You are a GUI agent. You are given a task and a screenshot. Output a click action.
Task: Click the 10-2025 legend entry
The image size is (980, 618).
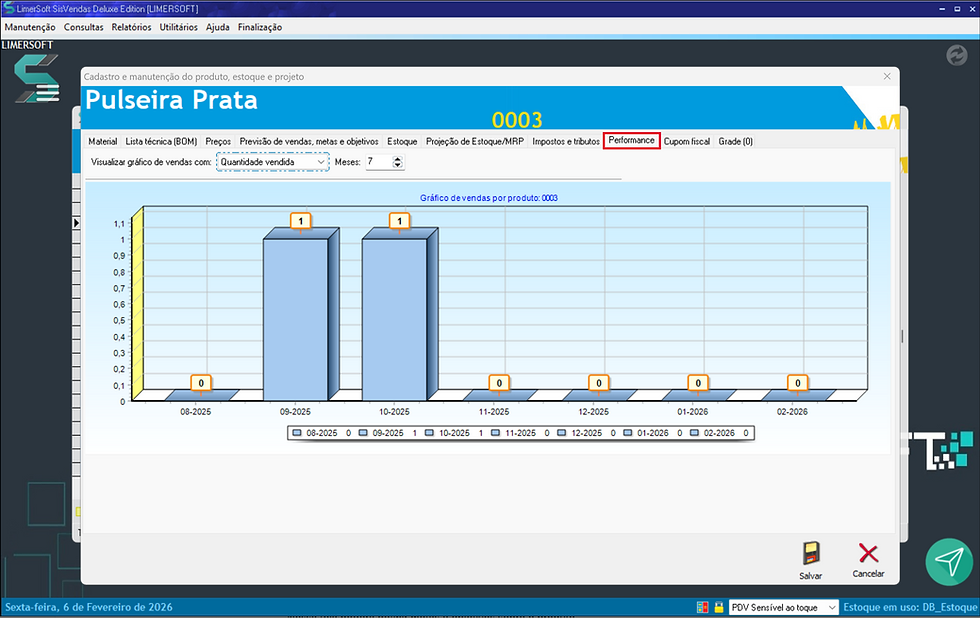click(x=454, y=432)
